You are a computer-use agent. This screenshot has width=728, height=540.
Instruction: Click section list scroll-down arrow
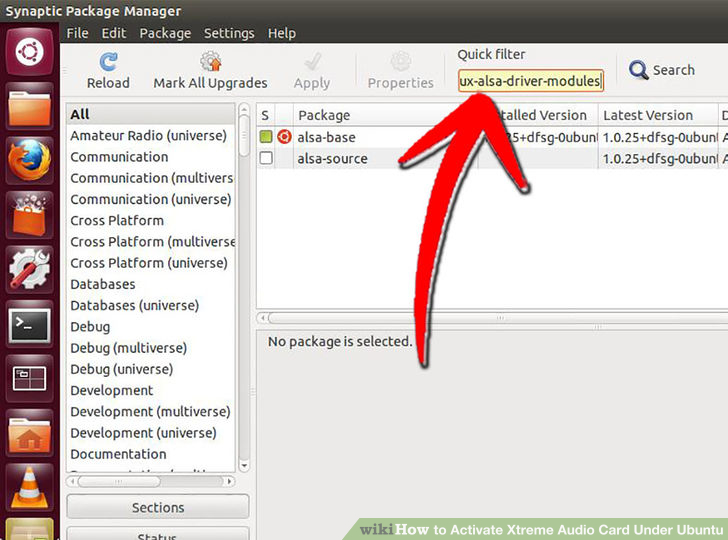point(244,465)
